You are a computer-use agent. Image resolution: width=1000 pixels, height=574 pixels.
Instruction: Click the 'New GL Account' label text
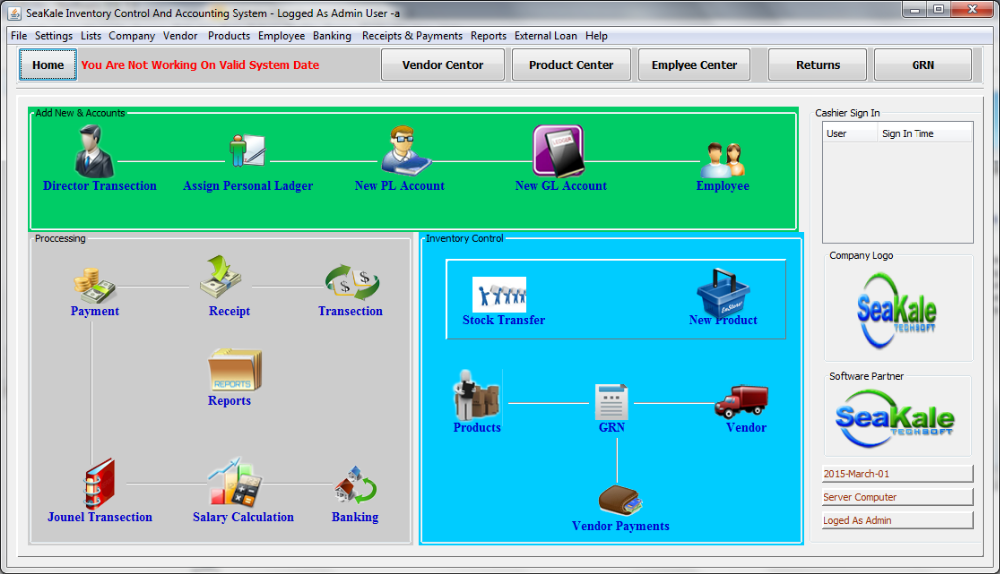(561, 186)
